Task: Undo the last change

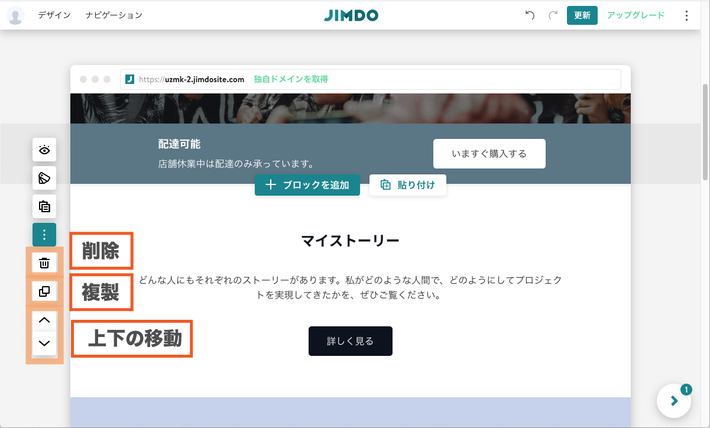Action: (x=530, y=15)
